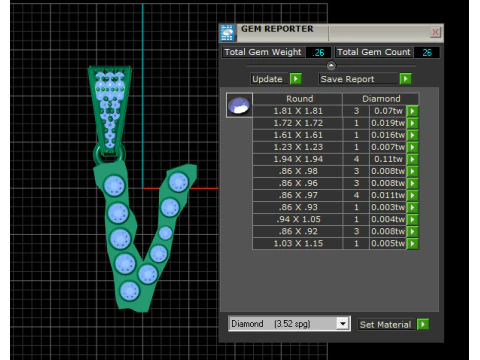Click the Update button label
This screenshot has width=480, height=360.
pyautogui.click(x=268, y=79)
